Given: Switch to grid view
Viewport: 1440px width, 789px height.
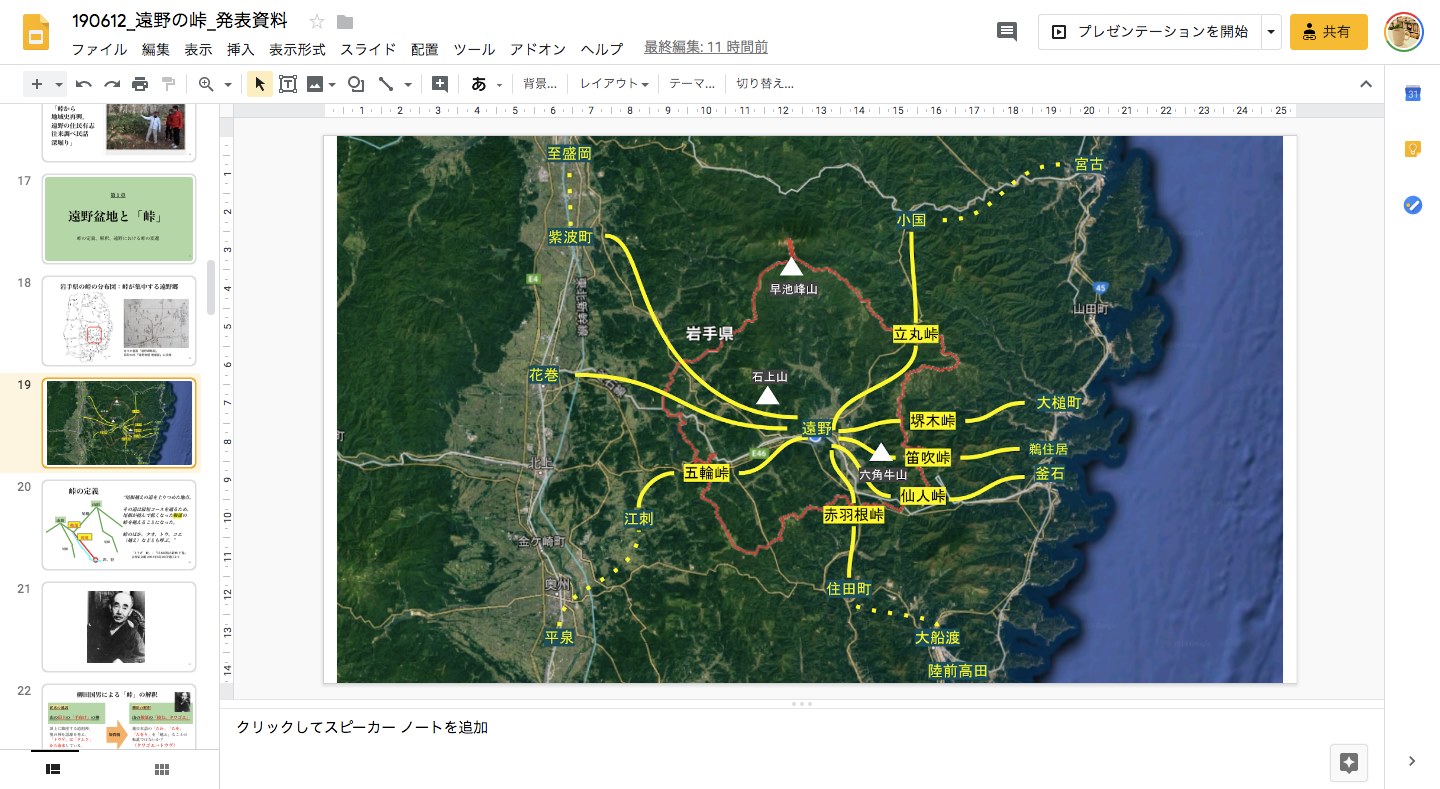Looking at the screenshot, I should pyautogui.click(x=162, y=769).
